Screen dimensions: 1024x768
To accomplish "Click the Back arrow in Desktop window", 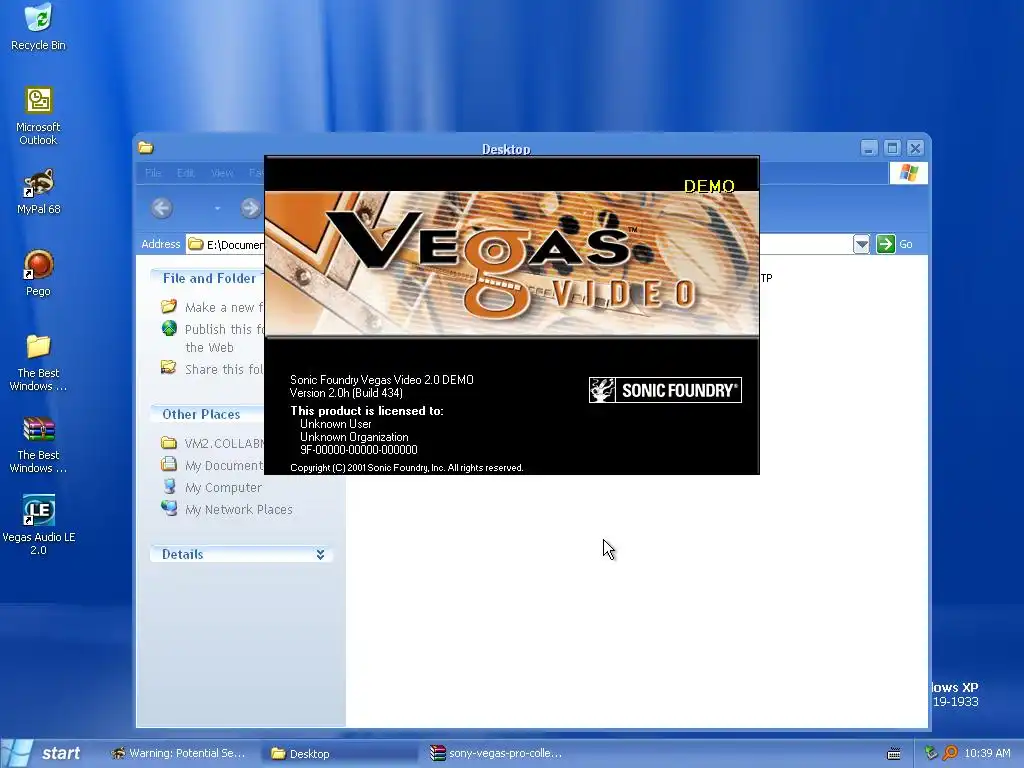I will coord(162,208).
